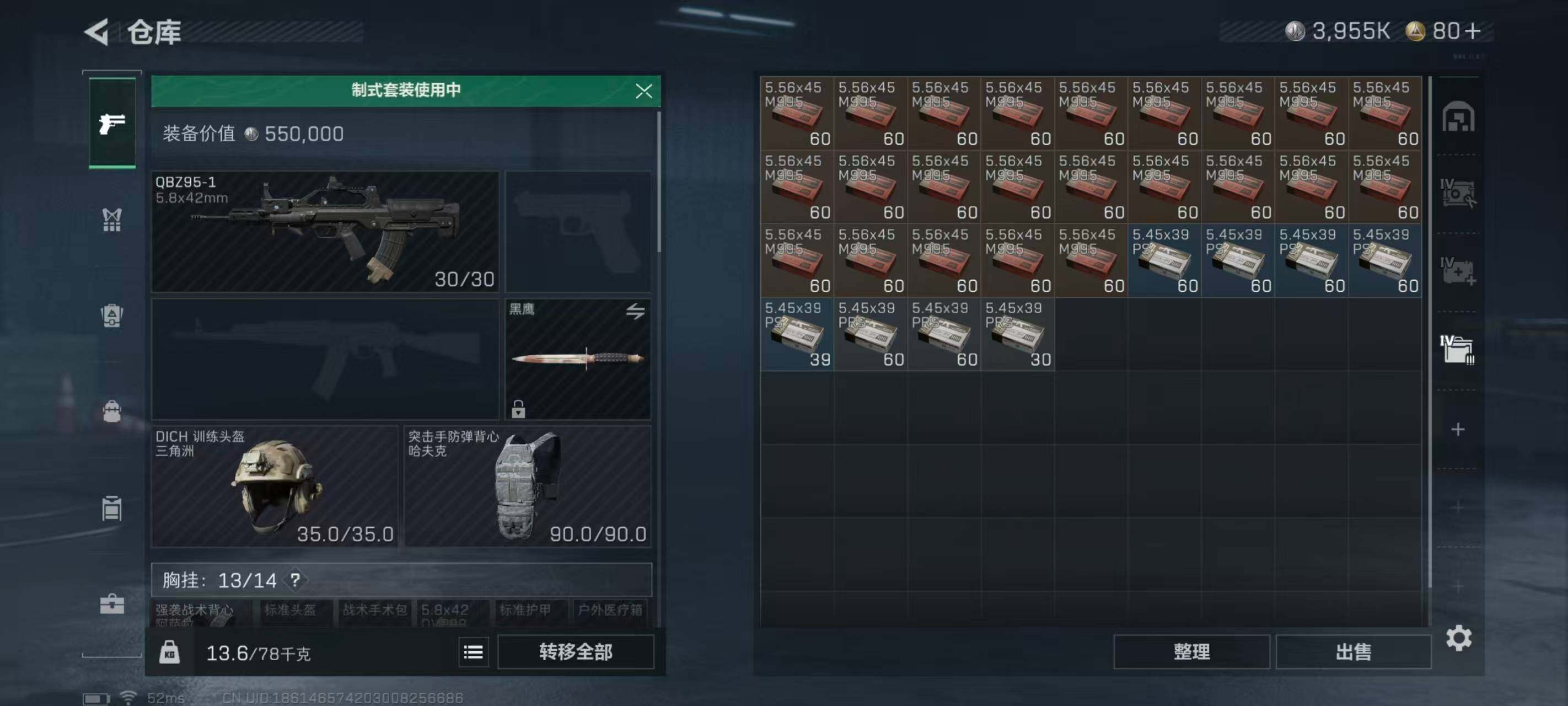Swap the 黑鹰 knife using swap arrows
This screenshot has height=706, width=1568.
(635, 312)
